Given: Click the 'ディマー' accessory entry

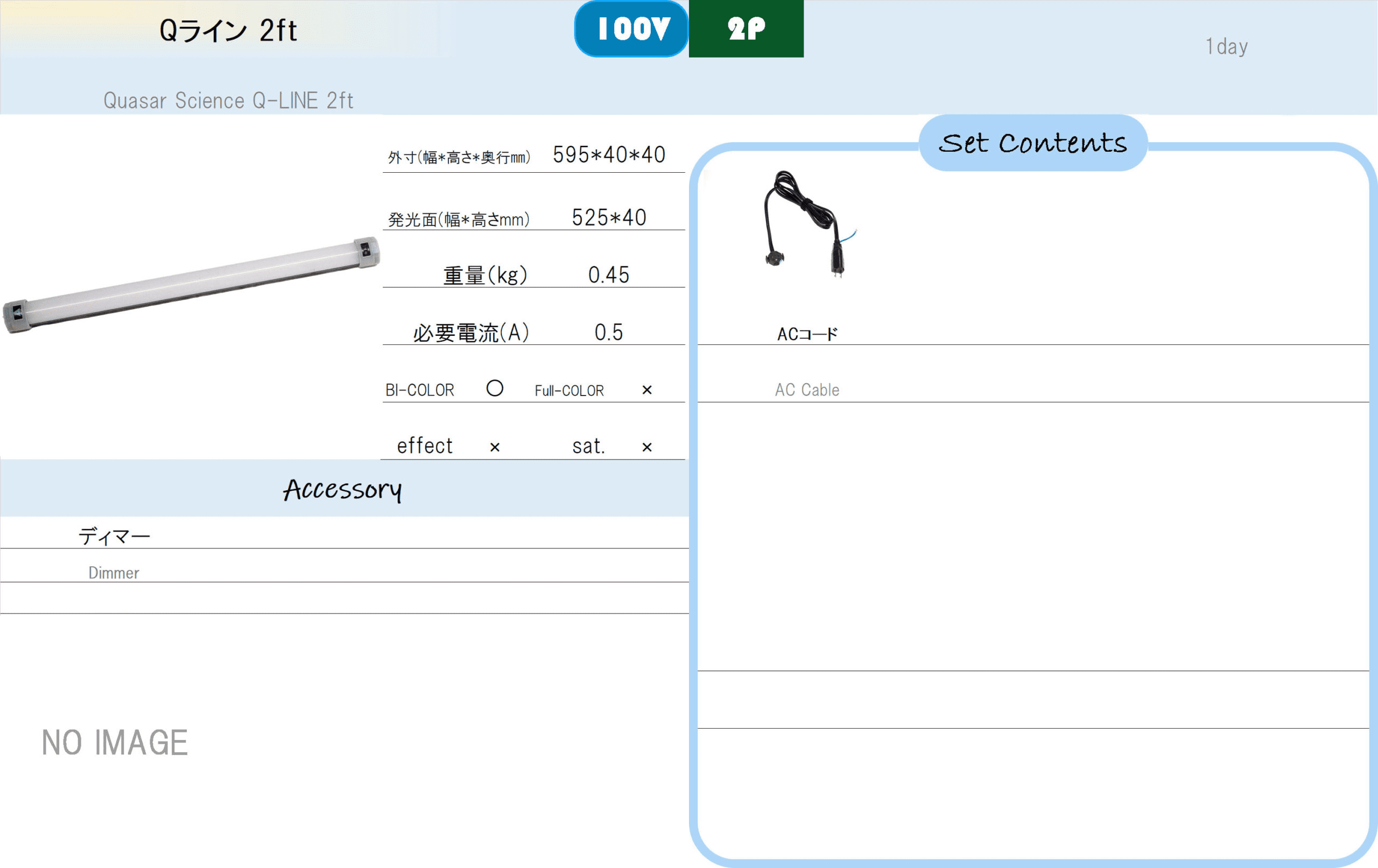Looking at the screenshot, I should pyautogui.click(x=115, y=537).
